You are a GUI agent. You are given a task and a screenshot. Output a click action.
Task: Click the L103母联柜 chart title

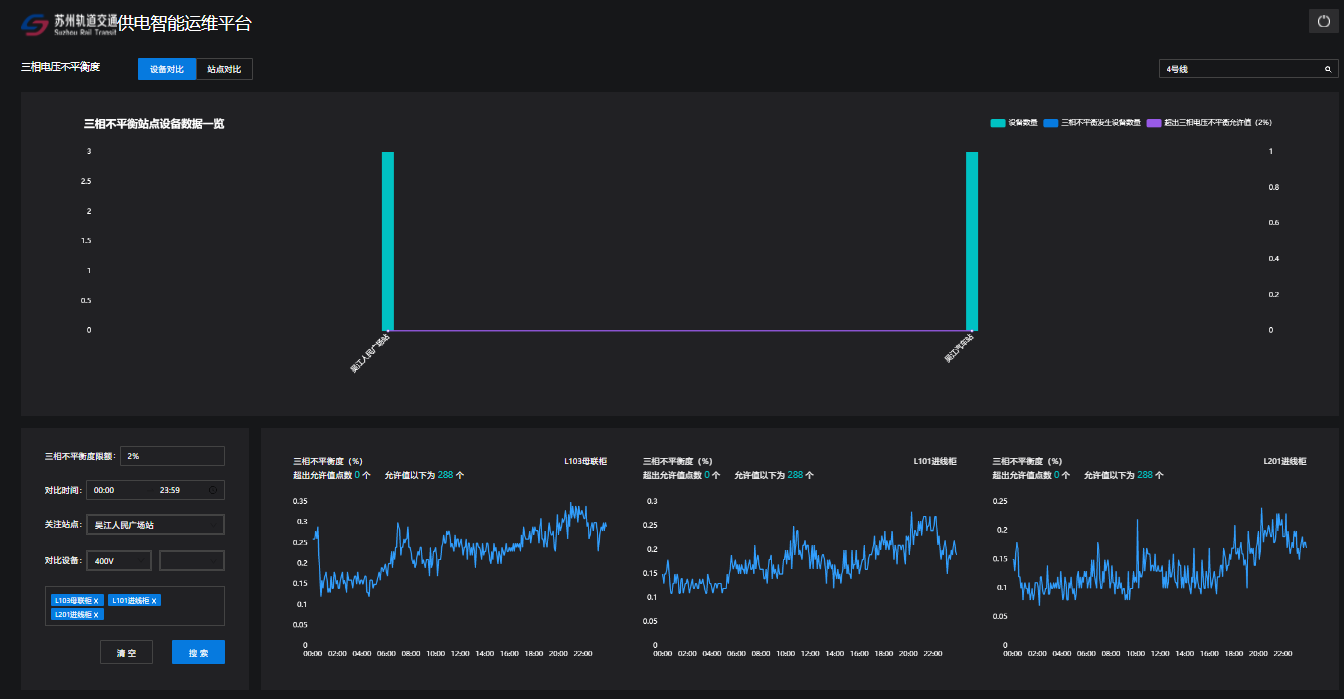click(586, 461)
